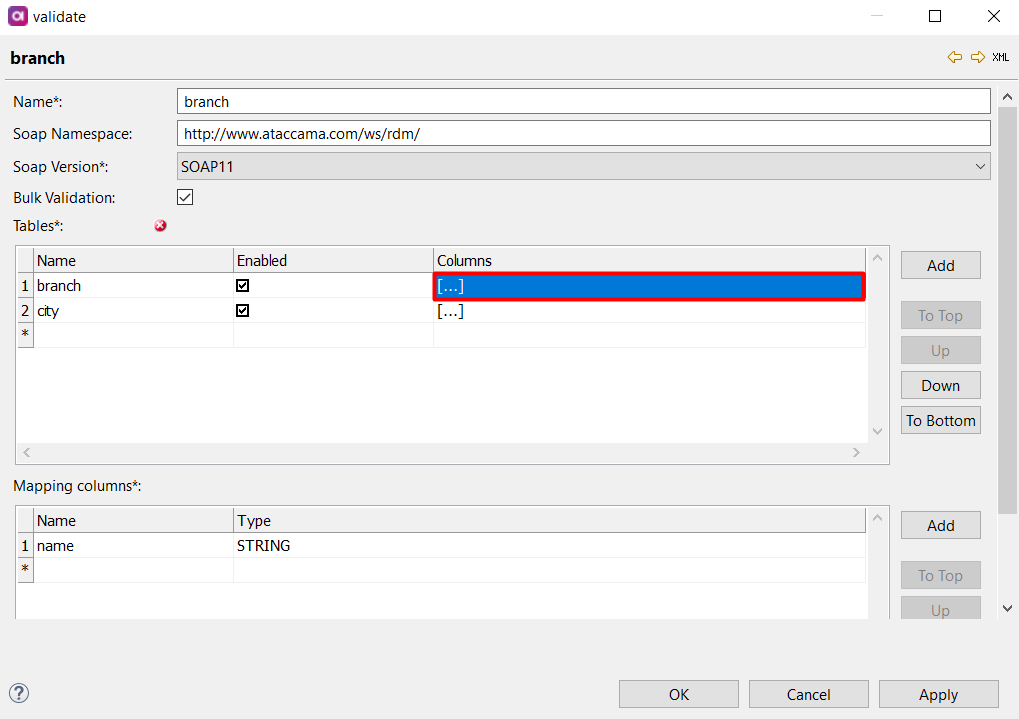The width and height of the screenshot is (1019, 719).
Task: Click the Soap Namespace input field
Action: 583,134
